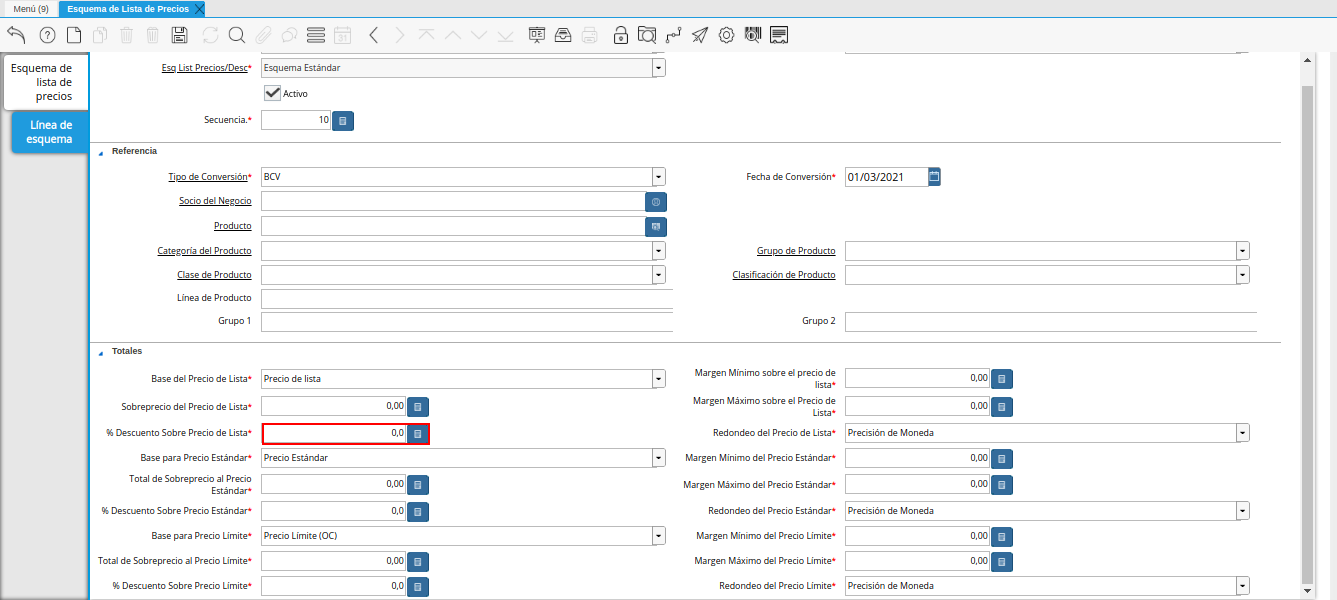Viewport: 1337px width, 600px height.
Task: Open Base para Precio Límite dropdown
Action: [x=658, y=536]
